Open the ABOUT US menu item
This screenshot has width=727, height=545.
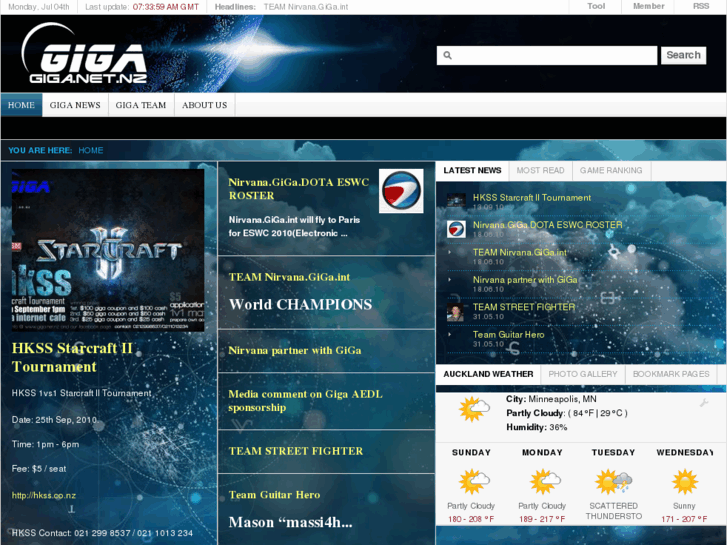tap(204, 105)
